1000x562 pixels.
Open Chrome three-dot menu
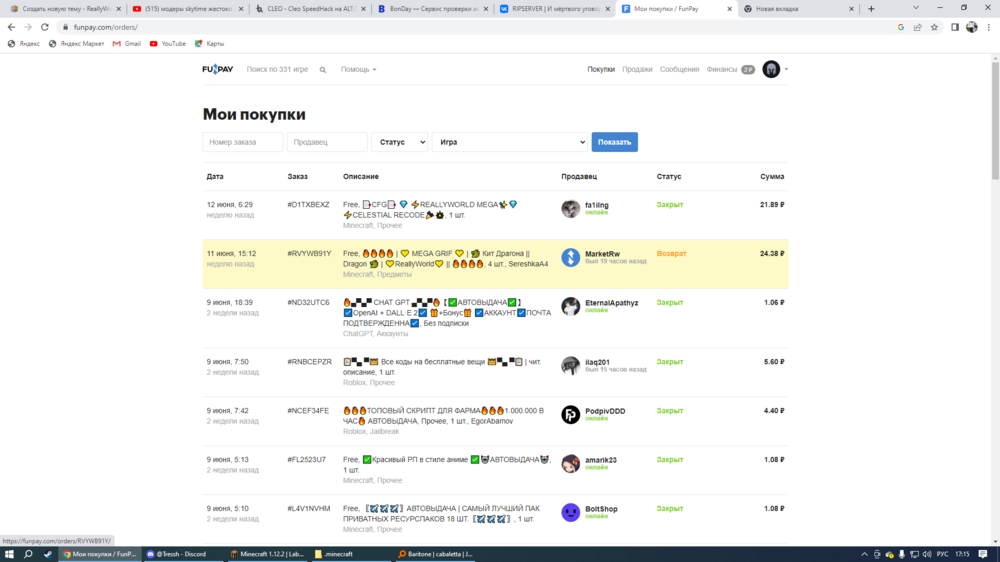click(x=989, y=27)
